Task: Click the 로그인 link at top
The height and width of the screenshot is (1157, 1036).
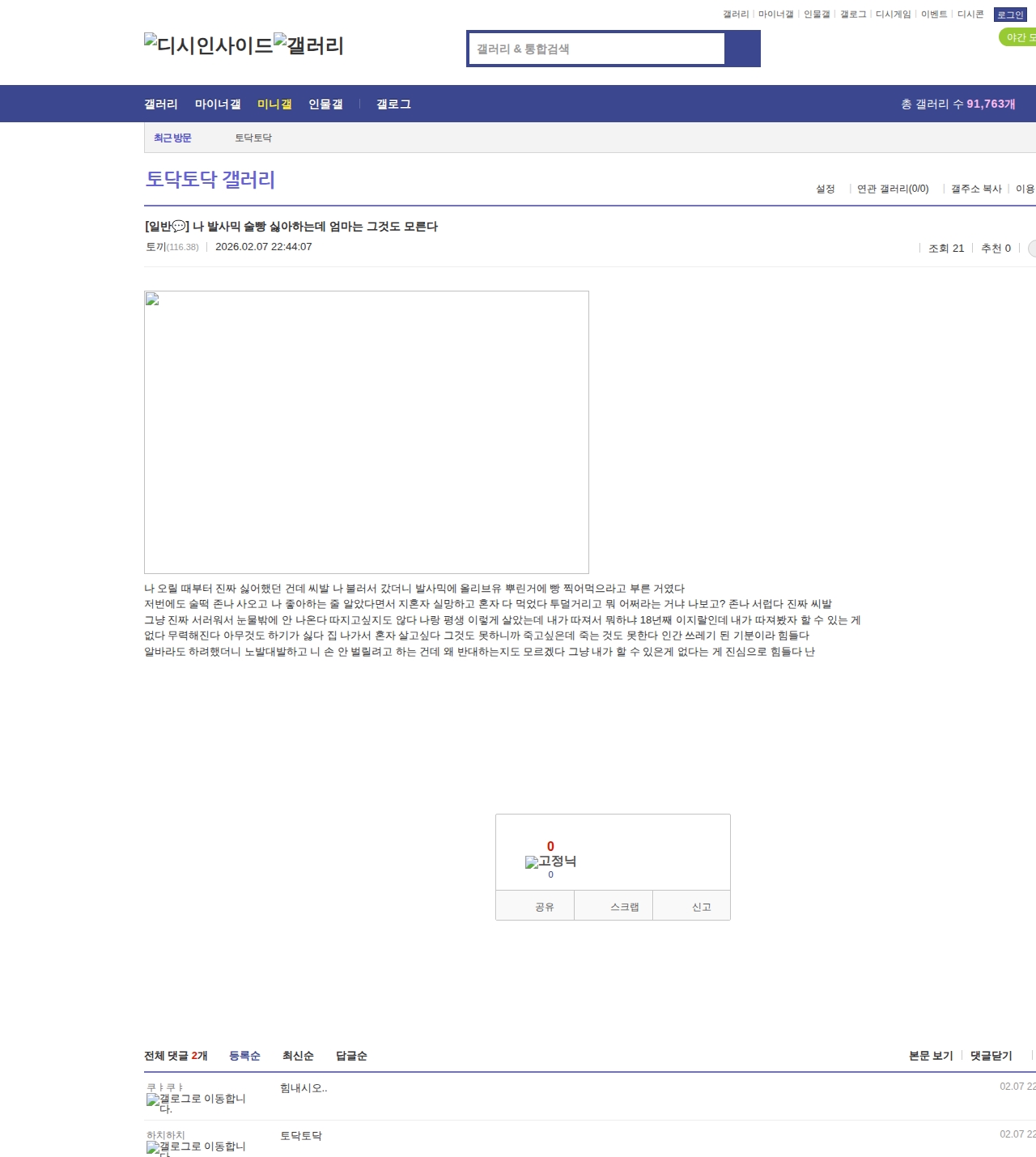Action: (x=1009, y=15)
